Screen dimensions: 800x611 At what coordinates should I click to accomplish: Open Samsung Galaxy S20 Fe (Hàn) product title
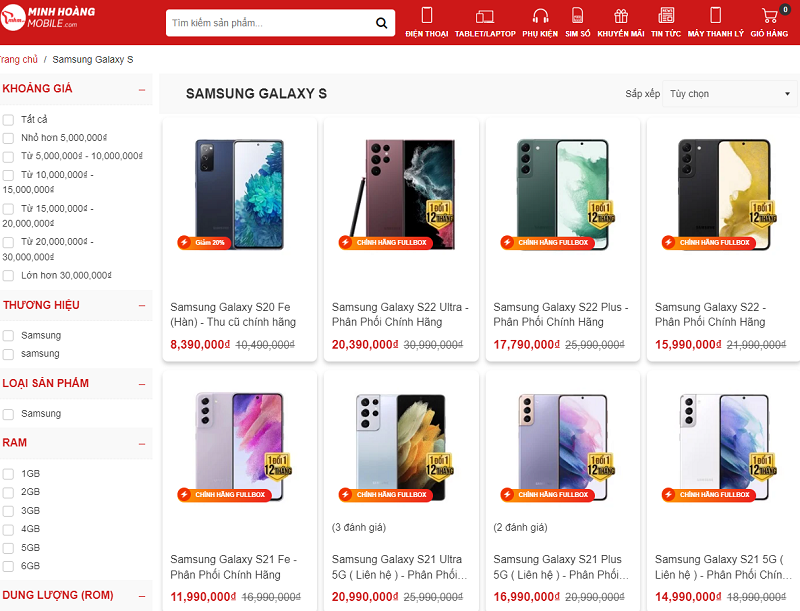233,315
